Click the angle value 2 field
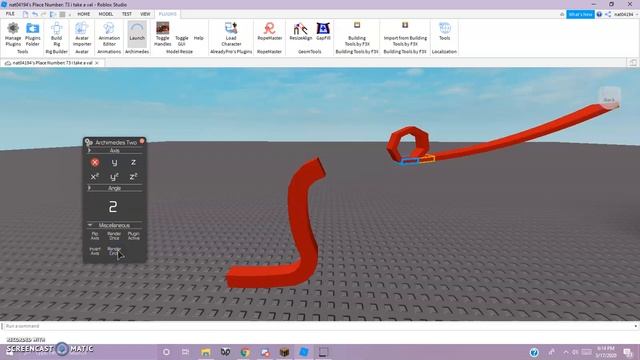Image resolution: width=640 pixels, height=360 pixels. point(113,207)
